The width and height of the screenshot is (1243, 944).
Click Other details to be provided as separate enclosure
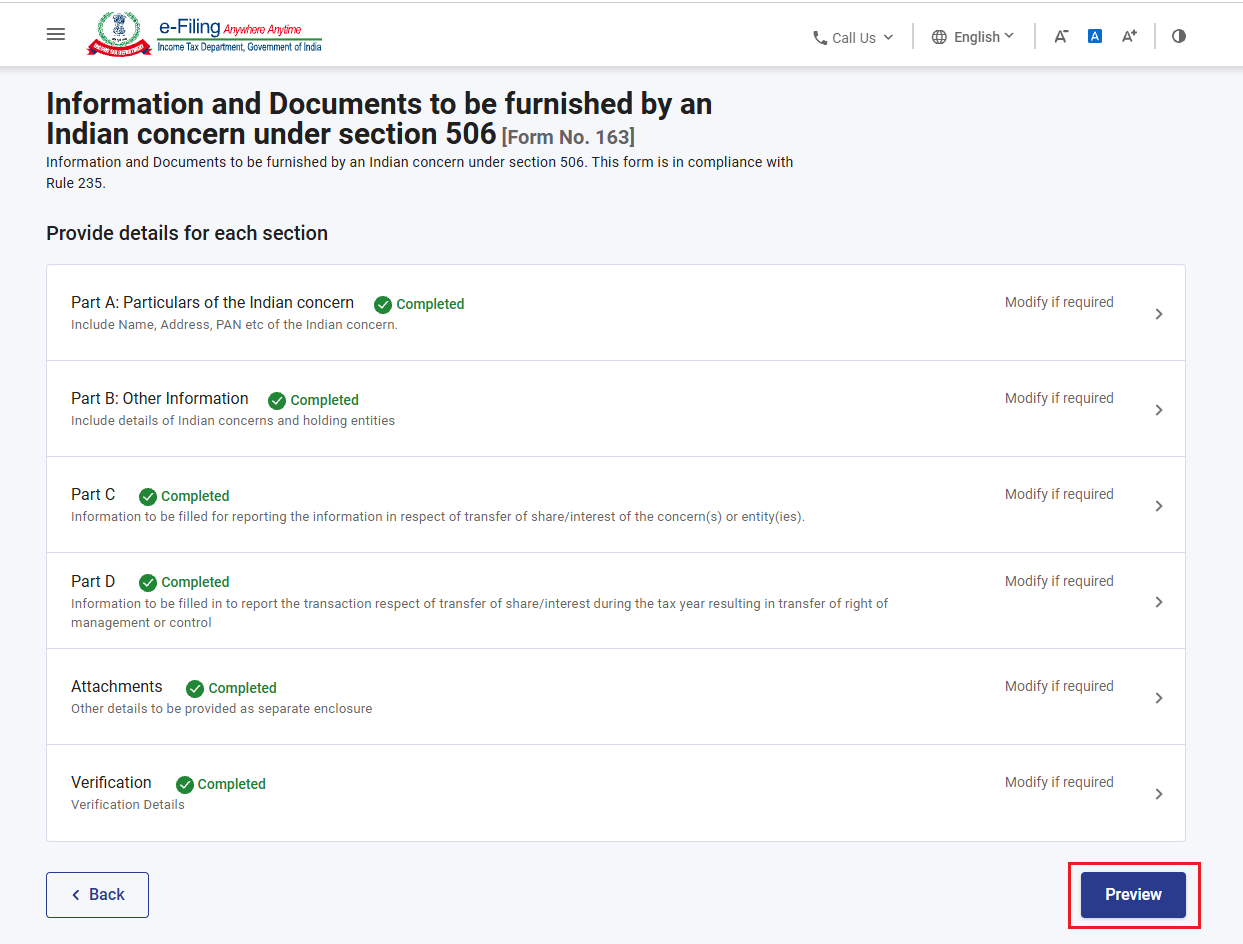(x=221, y=709)
